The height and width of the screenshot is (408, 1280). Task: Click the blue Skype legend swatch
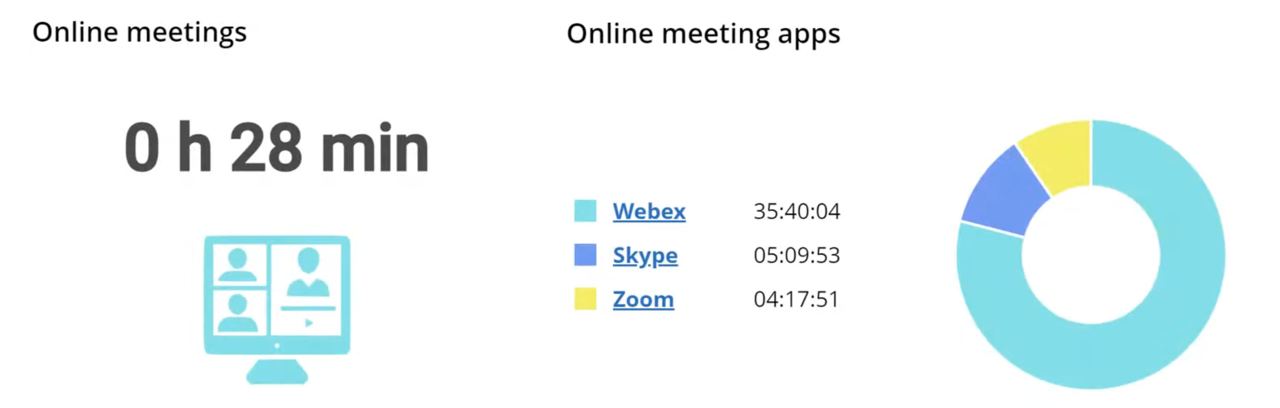point(585,255)
